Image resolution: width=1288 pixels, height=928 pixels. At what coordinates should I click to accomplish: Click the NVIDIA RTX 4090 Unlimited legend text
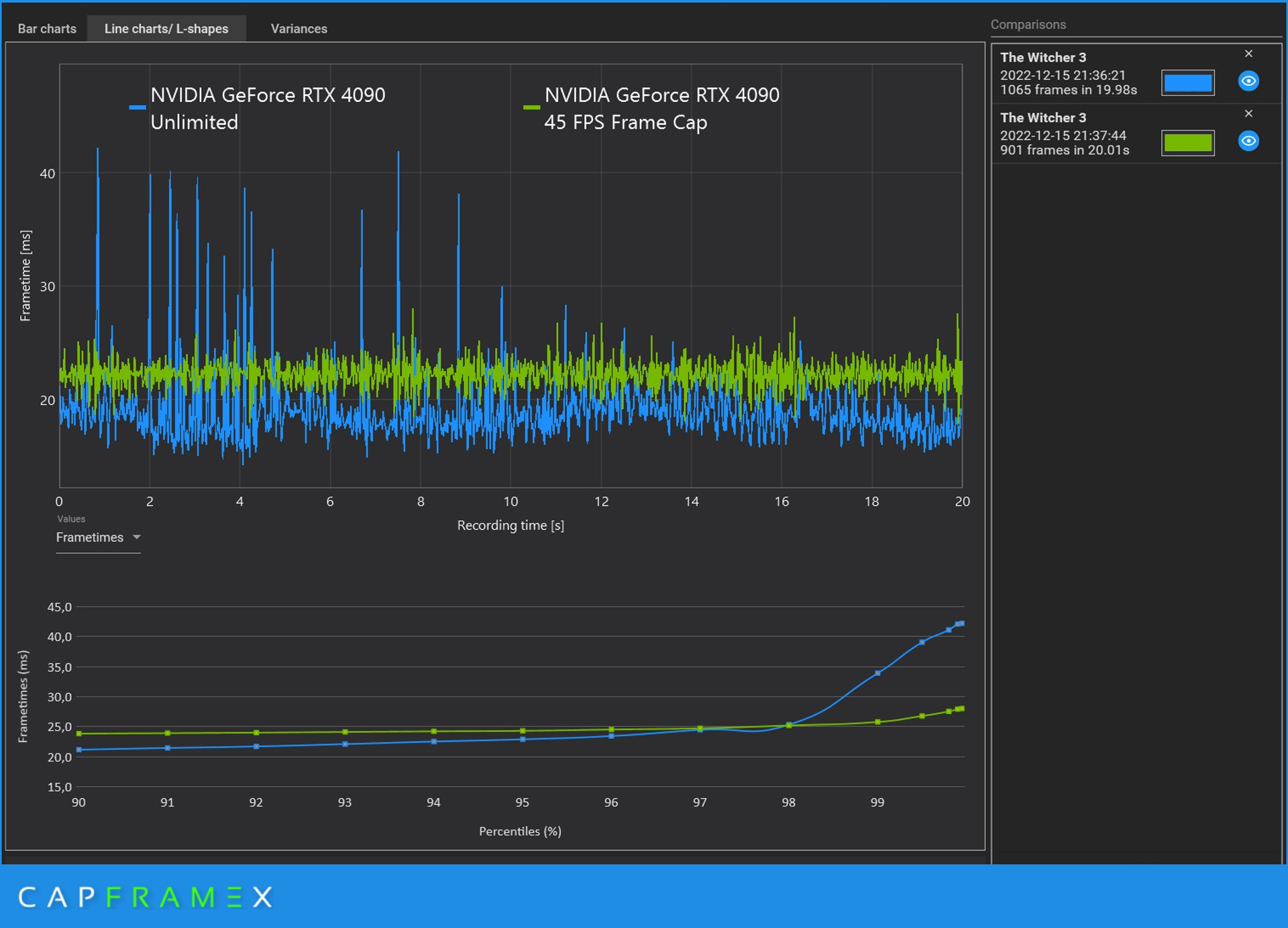coord(267,108)
